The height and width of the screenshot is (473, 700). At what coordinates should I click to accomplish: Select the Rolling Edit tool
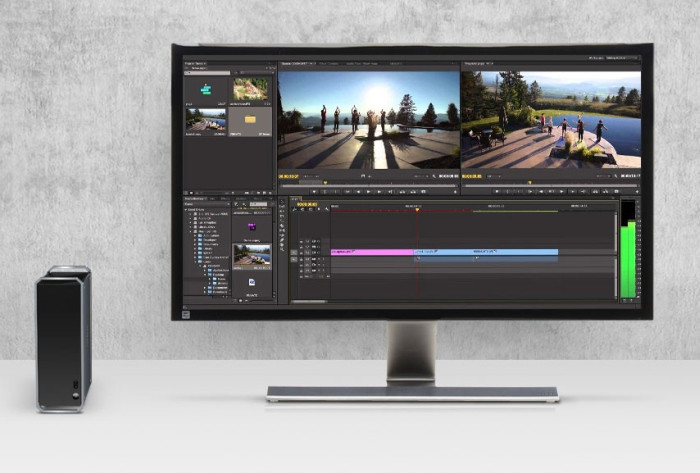click(x=282, y=216)
